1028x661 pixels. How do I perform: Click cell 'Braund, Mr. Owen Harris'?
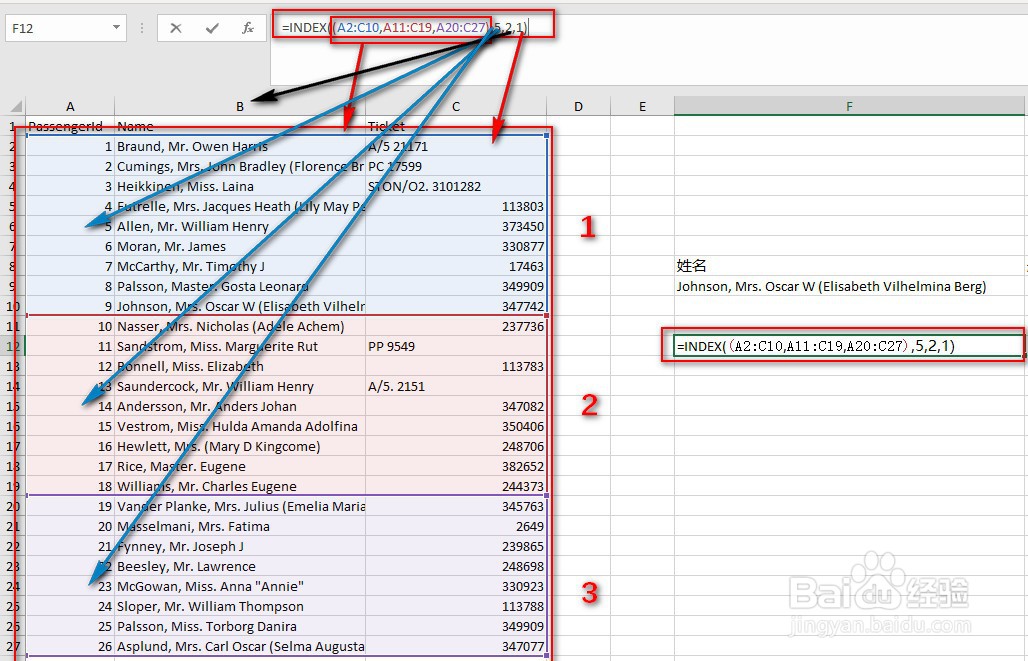coord(240,146)
